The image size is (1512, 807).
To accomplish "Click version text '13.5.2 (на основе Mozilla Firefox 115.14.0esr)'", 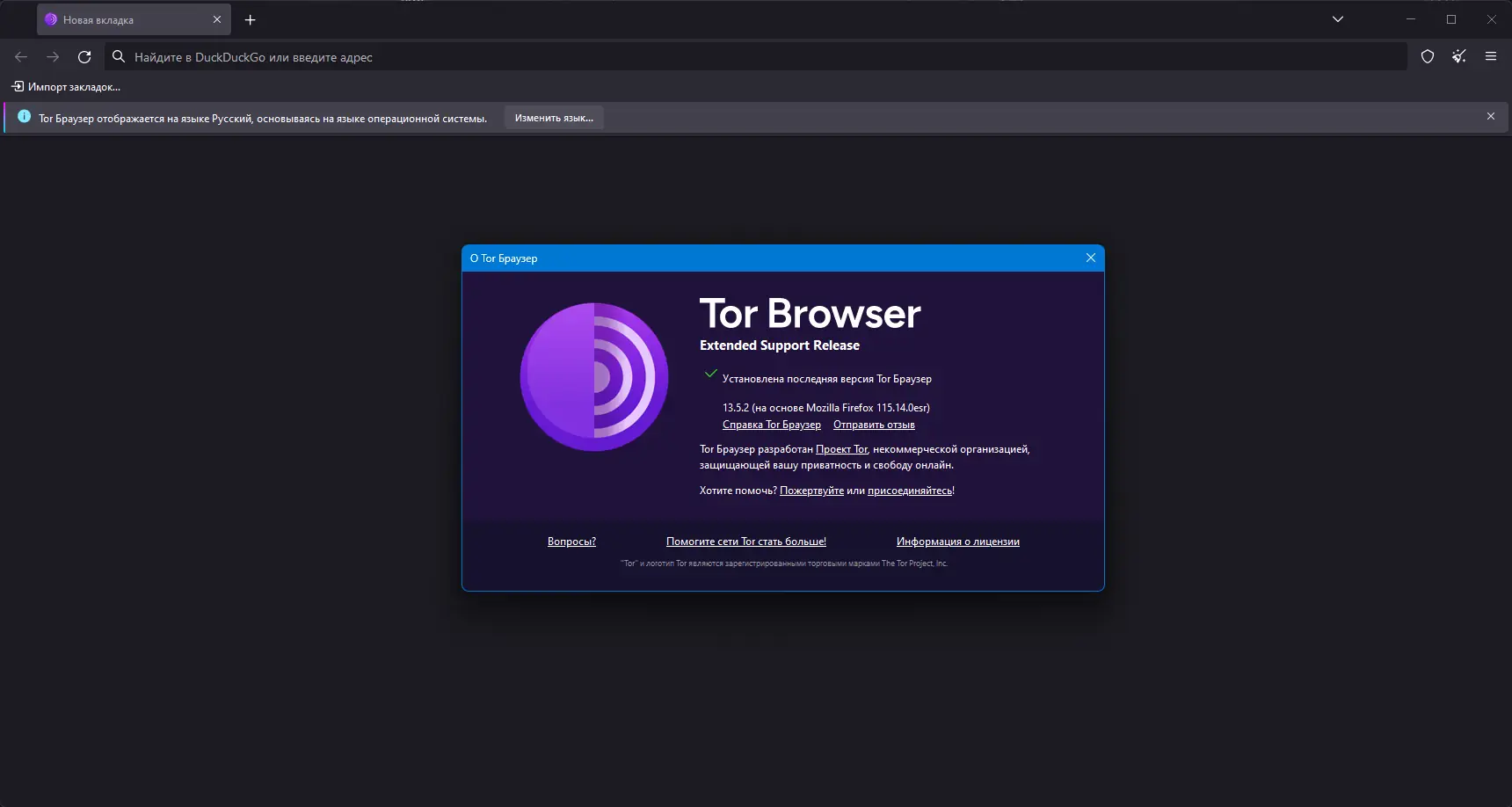I will (826, 408).
